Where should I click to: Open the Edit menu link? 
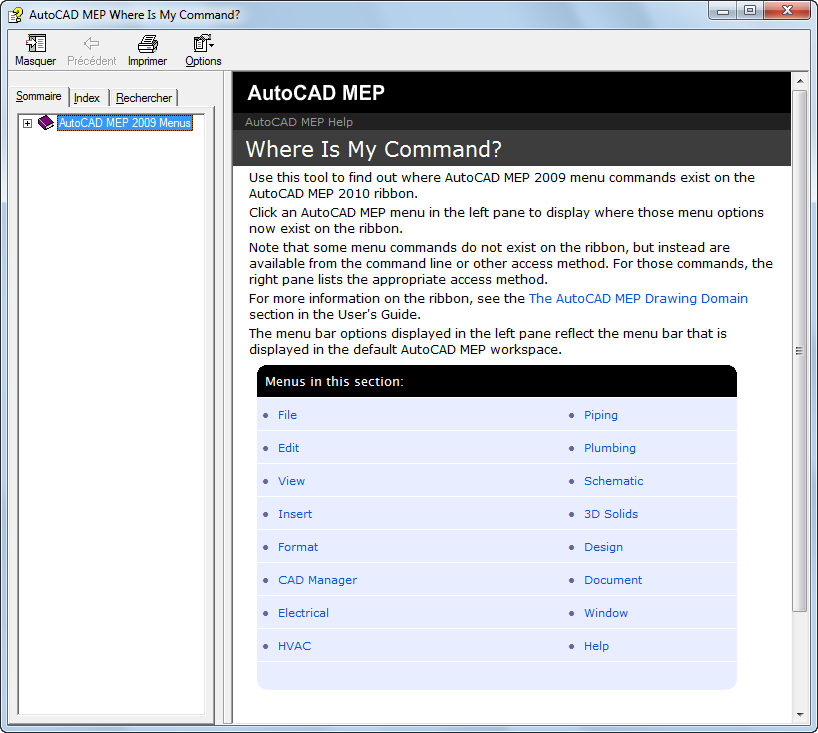point(288,448)
